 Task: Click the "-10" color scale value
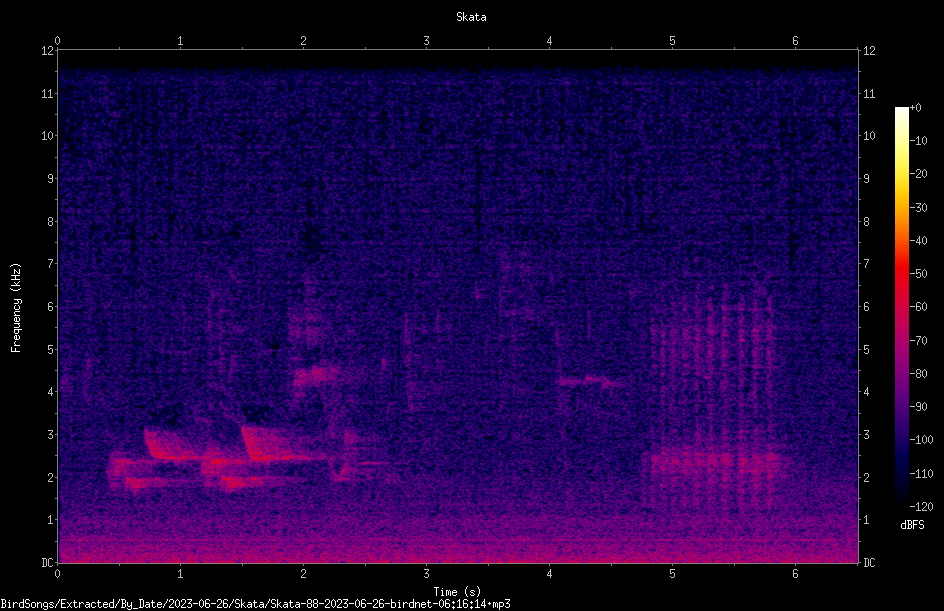click(918, 141)
